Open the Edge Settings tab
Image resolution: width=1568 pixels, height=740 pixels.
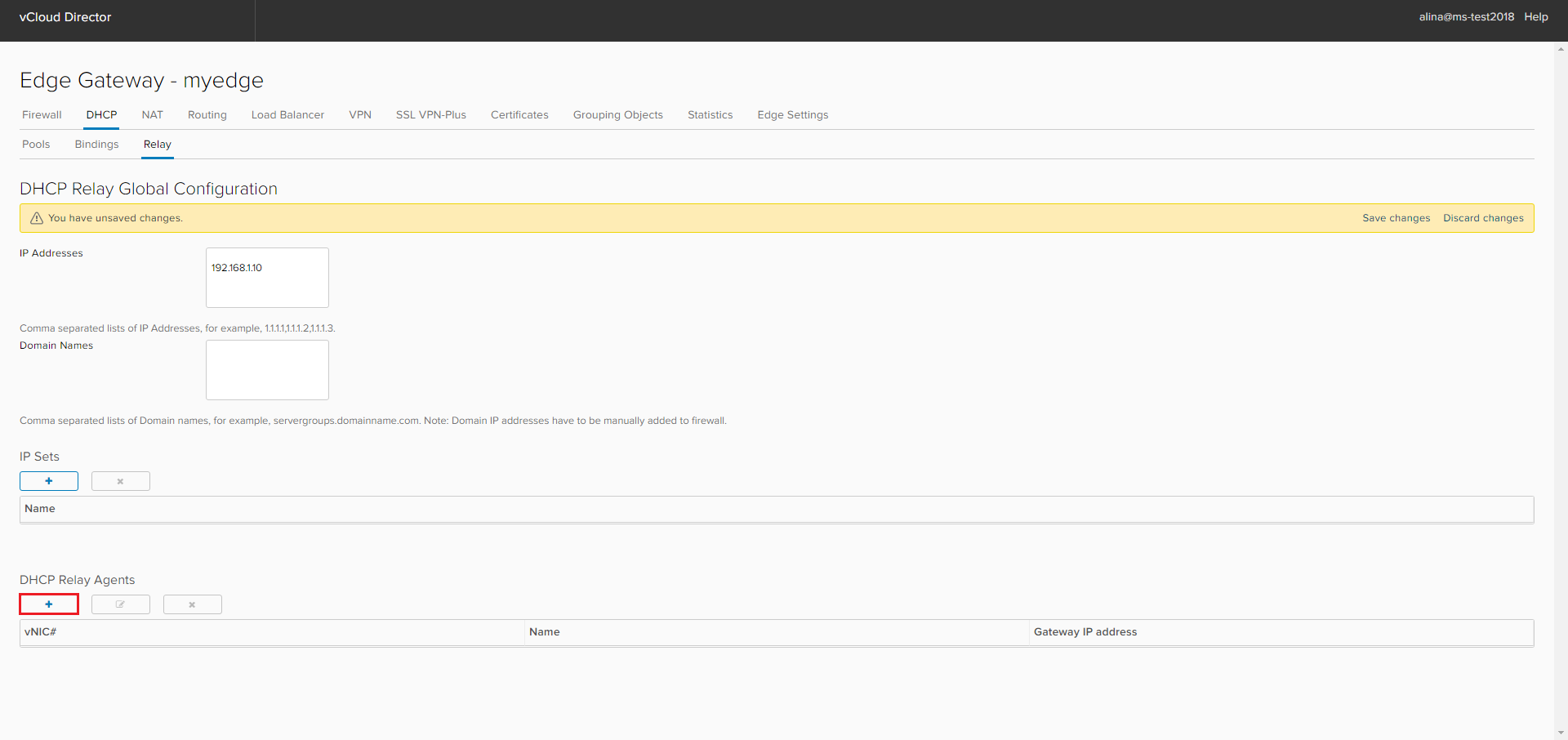792,114
